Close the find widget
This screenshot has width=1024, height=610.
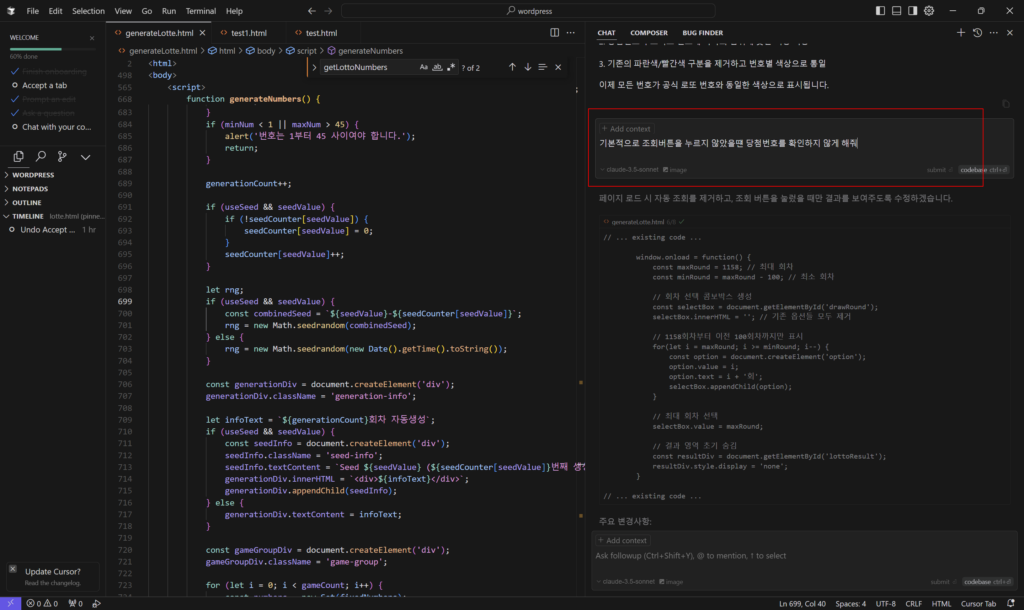[558, 67]
